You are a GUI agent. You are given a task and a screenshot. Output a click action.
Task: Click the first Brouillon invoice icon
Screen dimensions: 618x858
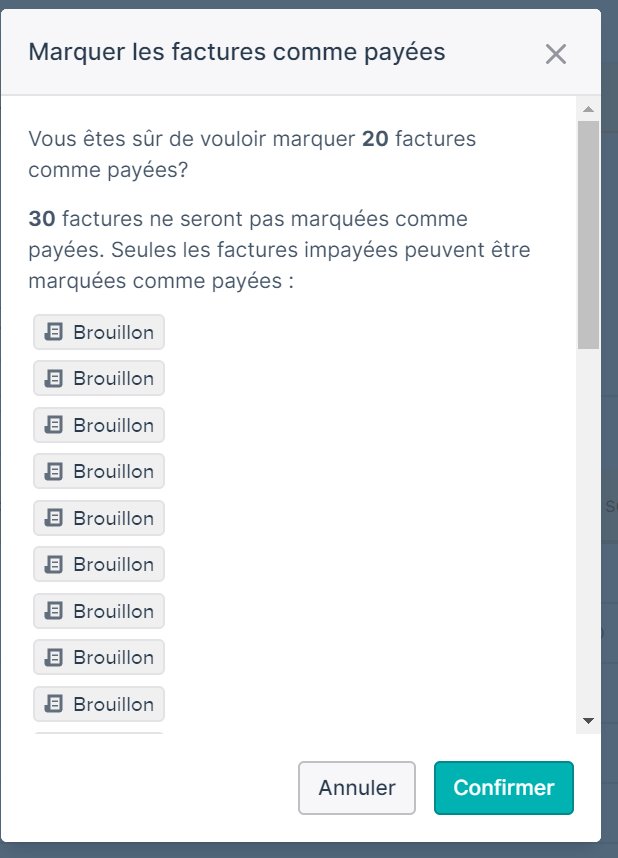(x=54, y=332)
